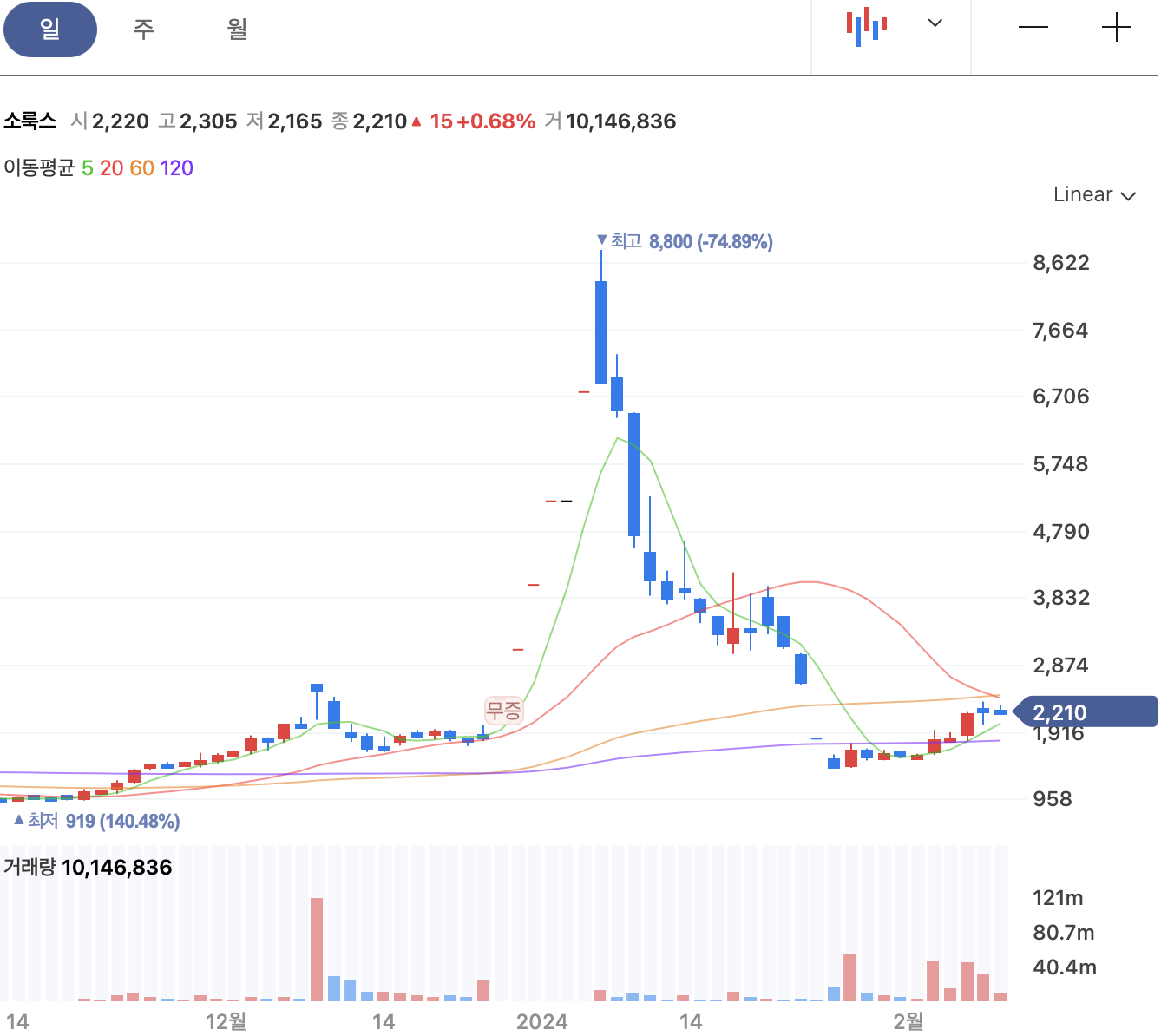Click the 최고 8,800 high label
1161x1036 pixels.
pos(685,241)
